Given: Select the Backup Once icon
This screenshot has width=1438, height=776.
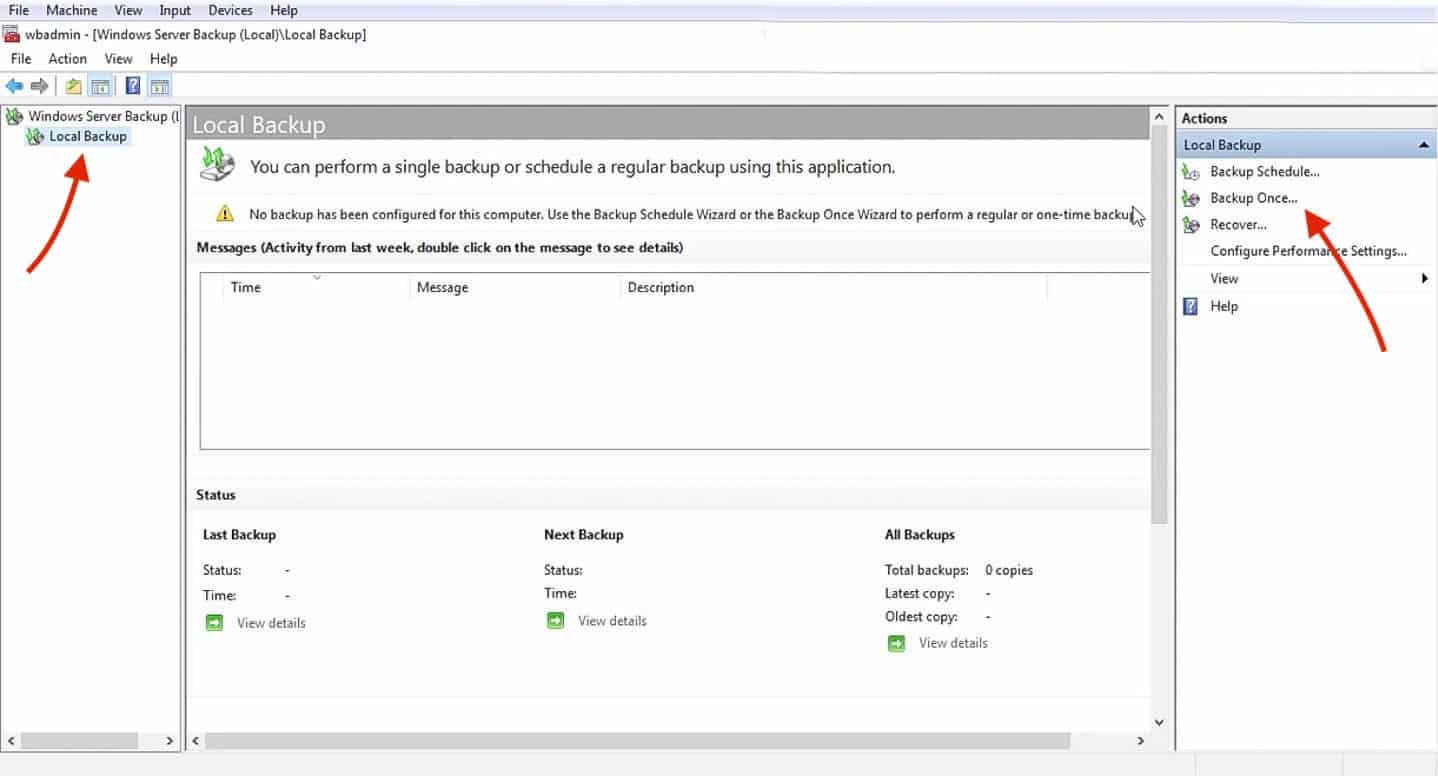Looking at the screenshot, I should pyautogui.click(x=1191, y=198).
